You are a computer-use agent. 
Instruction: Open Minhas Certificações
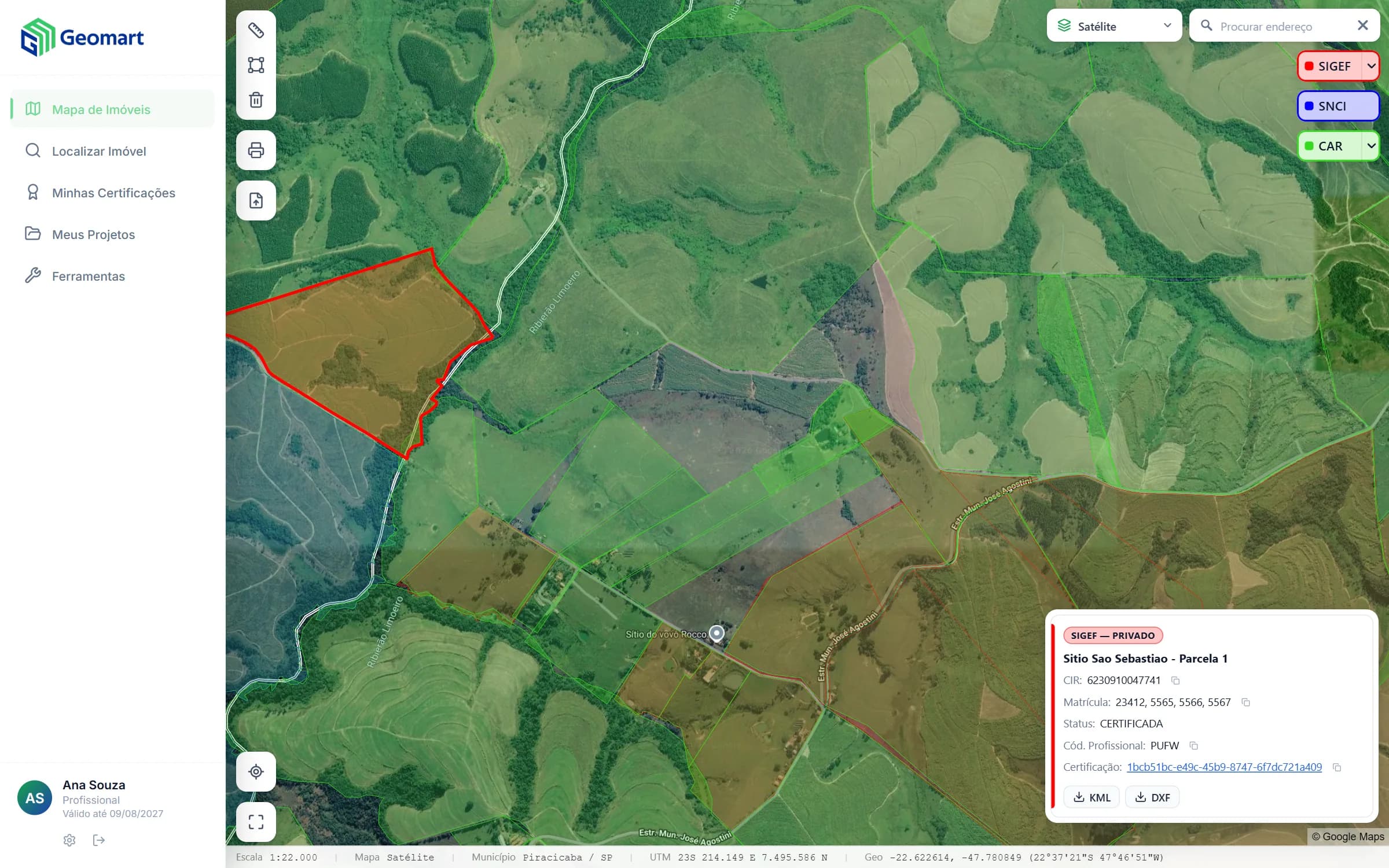coord(112,193)
